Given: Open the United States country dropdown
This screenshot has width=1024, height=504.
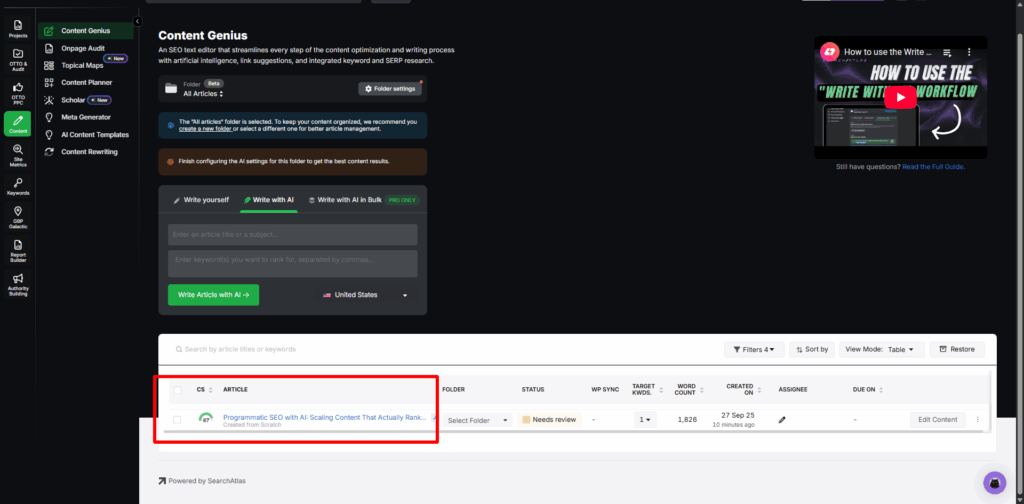Looking at the screenshot, I should pos(366,295).
